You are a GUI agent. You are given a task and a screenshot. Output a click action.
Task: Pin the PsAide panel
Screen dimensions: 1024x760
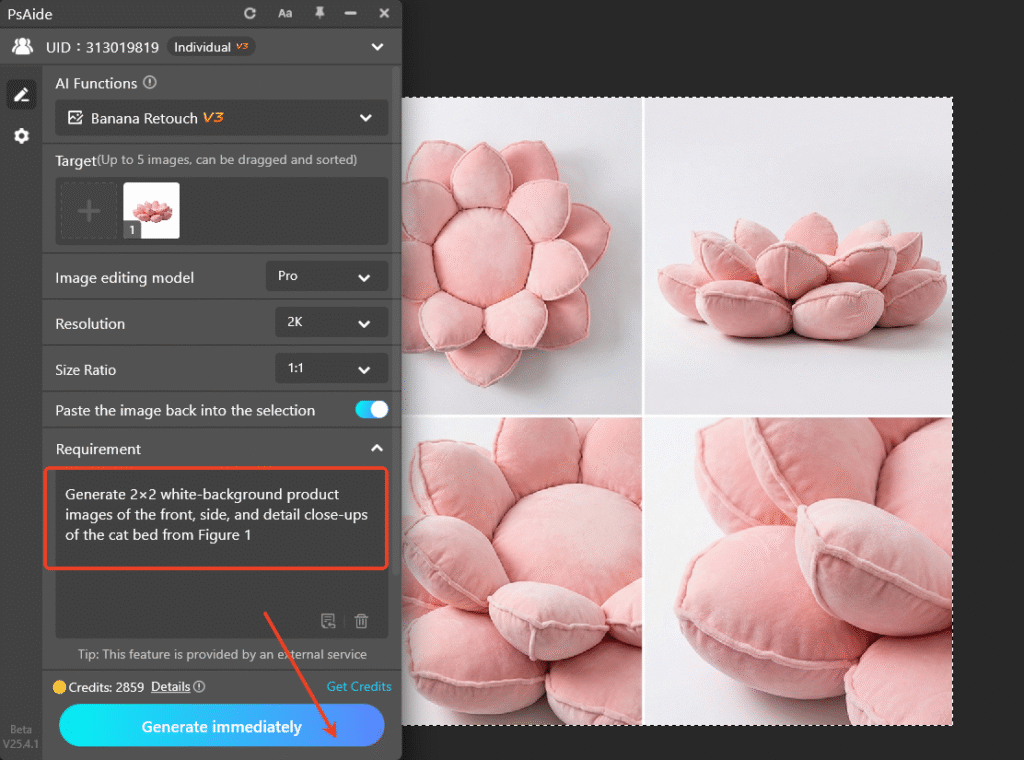[x=319, y=13]
